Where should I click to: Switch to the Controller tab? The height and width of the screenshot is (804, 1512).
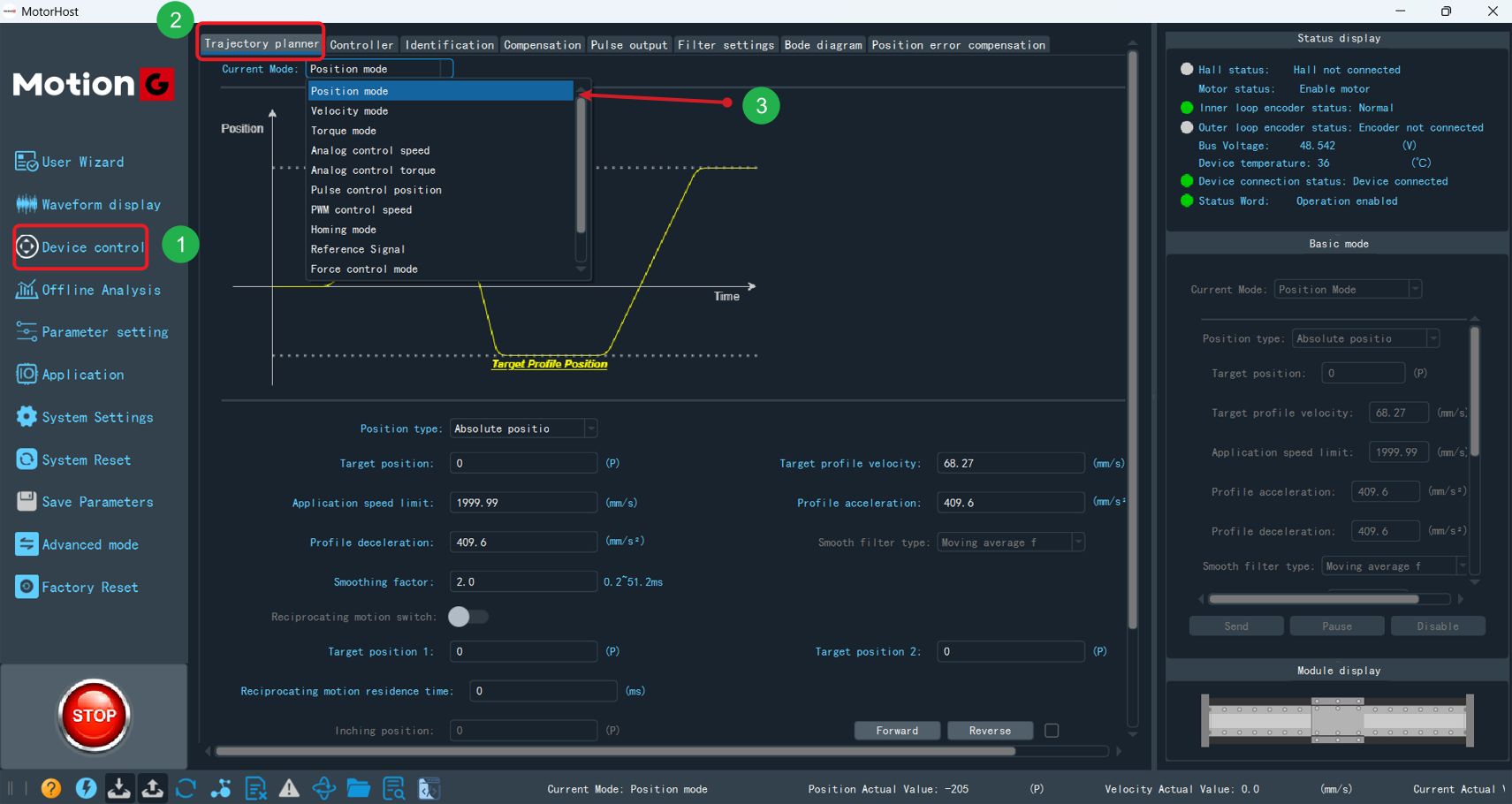click(x=361, y=45)
